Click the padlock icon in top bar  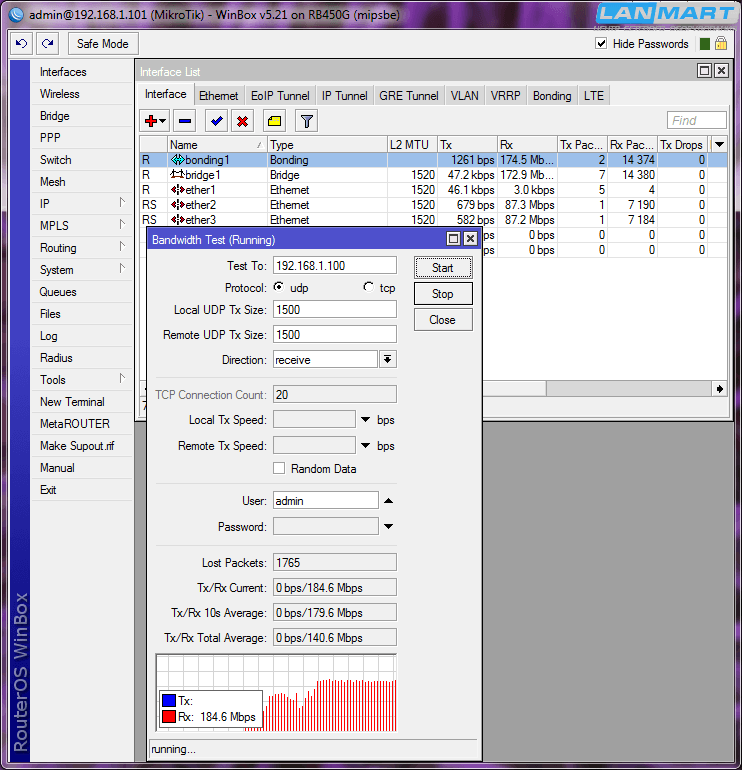click(720, 43)
